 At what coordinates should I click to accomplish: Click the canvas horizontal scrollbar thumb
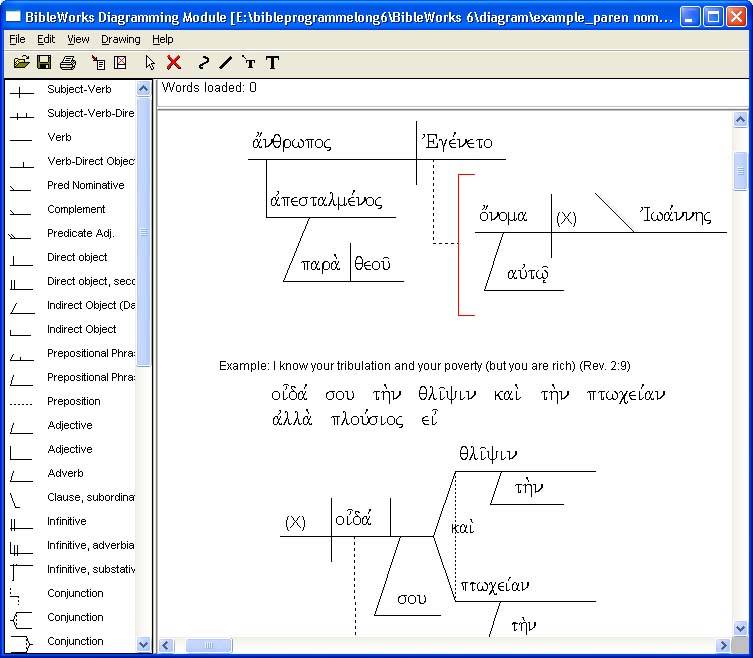click(x=209, y=645)
